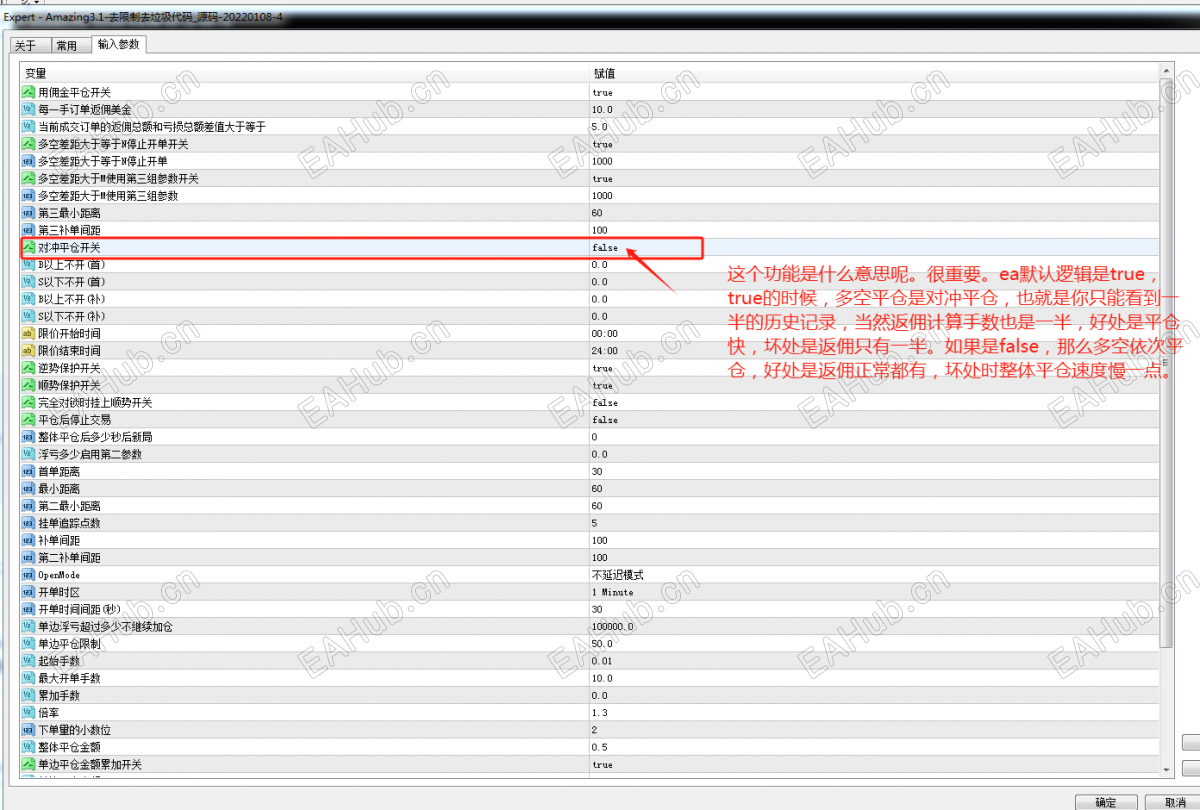1200x810 pixels.
Task: Click the double-type icon of 每一手订单返佣美金
Action: click(29, 109)
